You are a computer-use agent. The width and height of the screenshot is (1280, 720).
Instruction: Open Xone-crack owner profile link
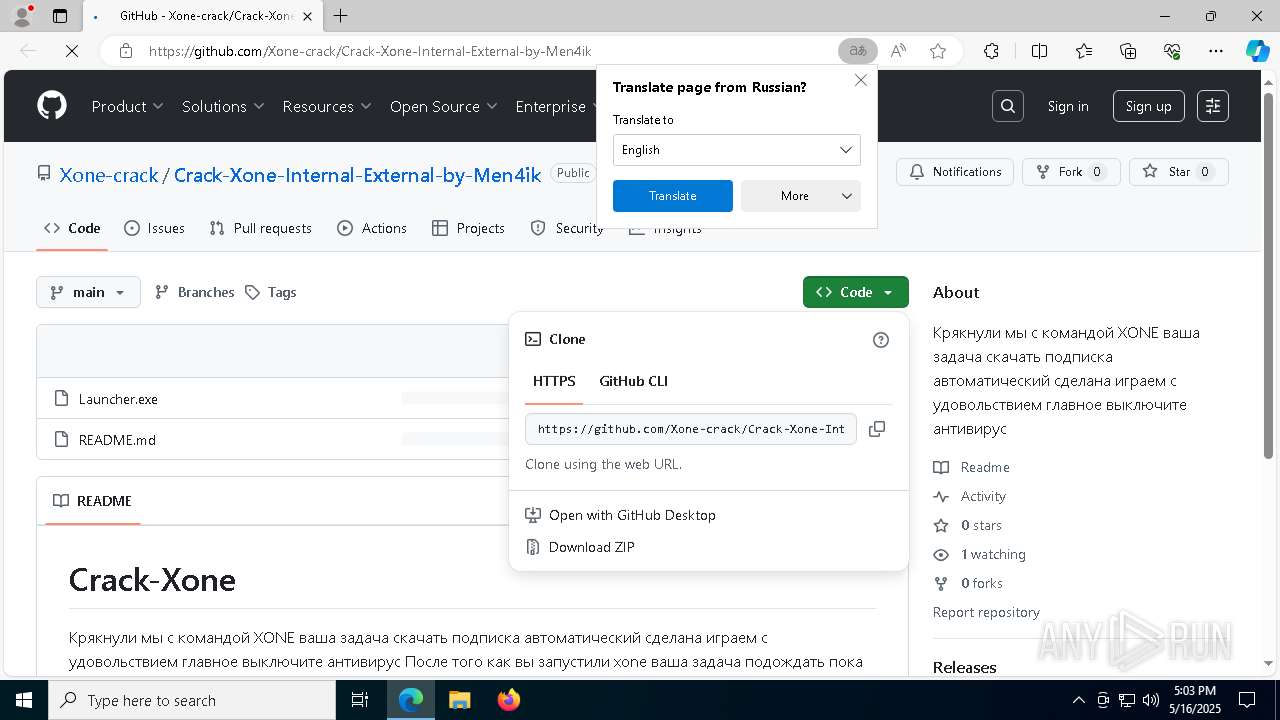109,175
